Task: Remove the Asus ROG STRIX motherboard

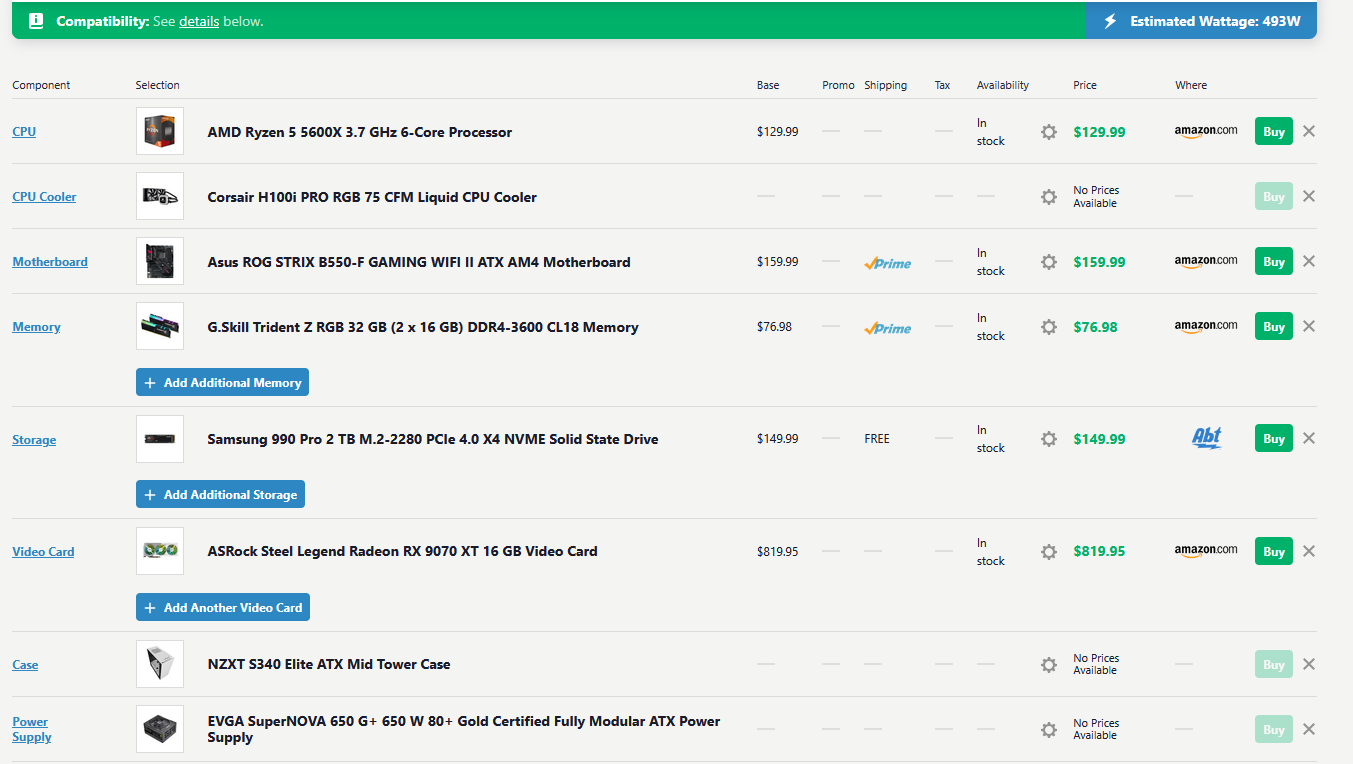Action: coord(1309,261)
